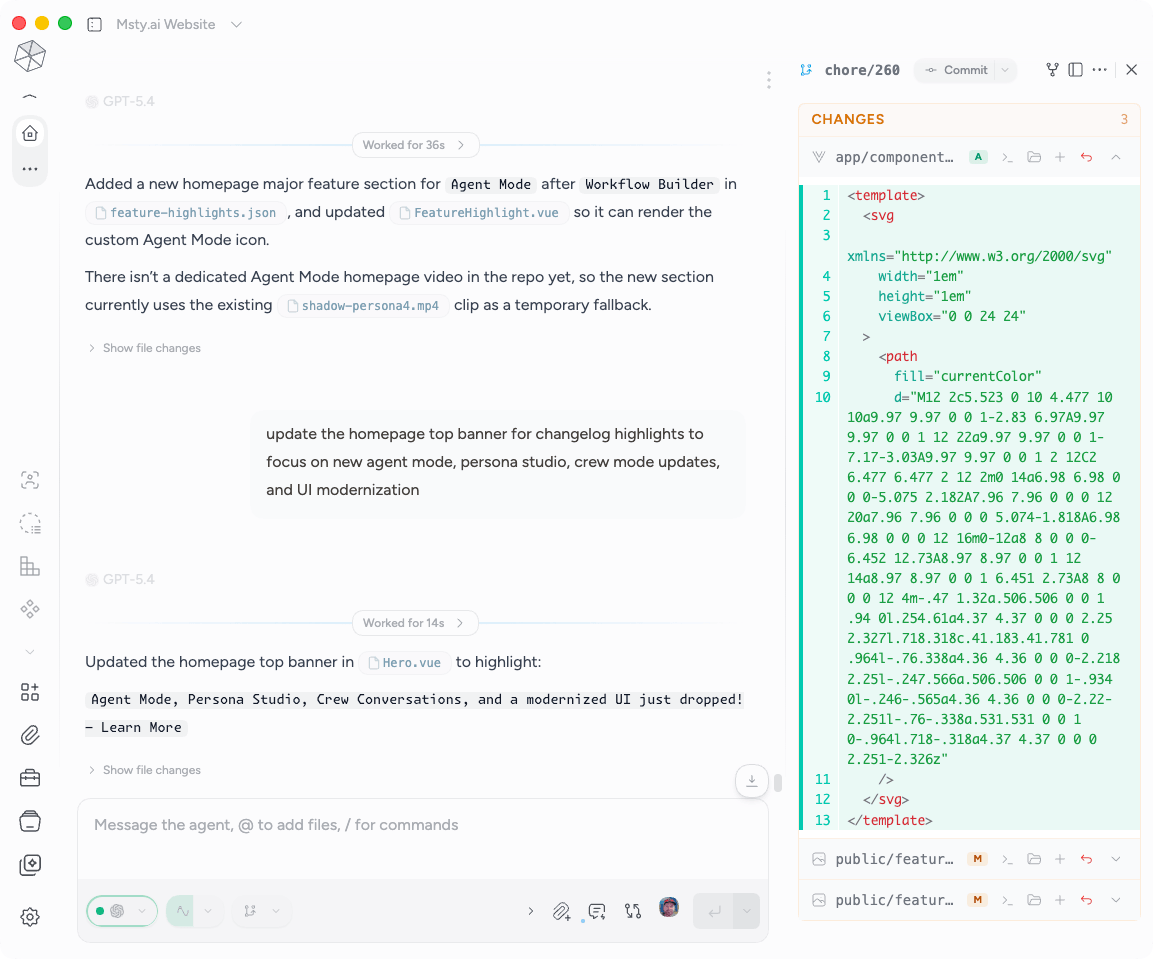This screenshot has height=959, width=1153.
Task: Toggle the side panel layout icon
Action: click(x=1076, y=70)
